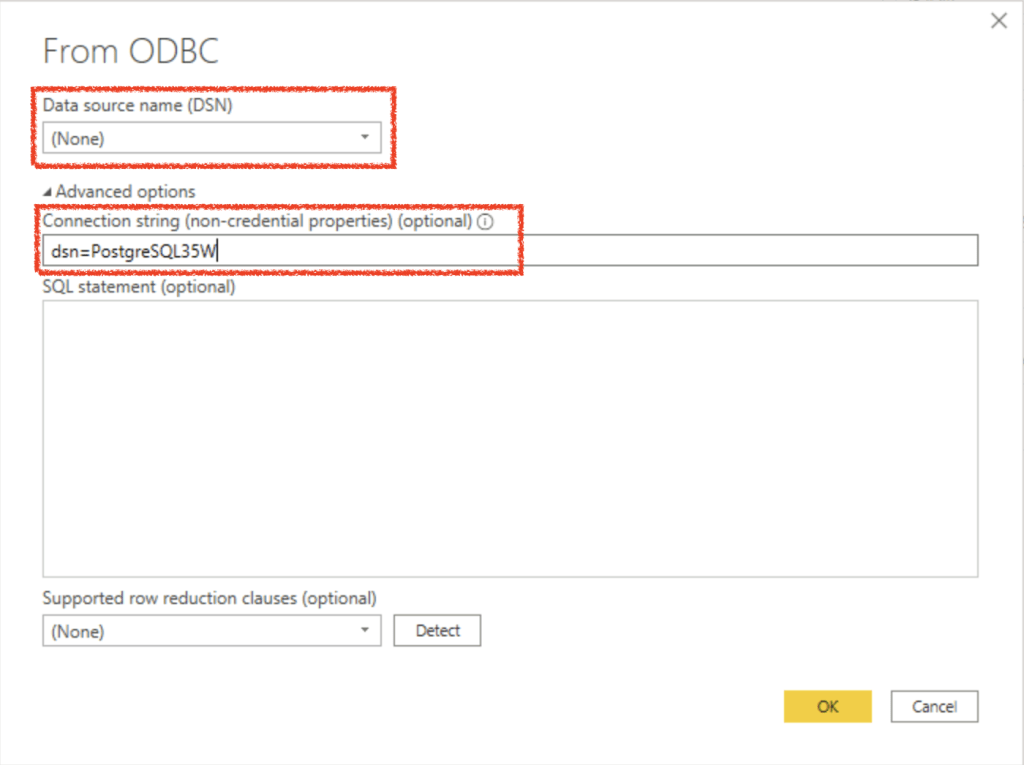
Task: Click the (None) value in DSN combo box
Action: point(78,139)
